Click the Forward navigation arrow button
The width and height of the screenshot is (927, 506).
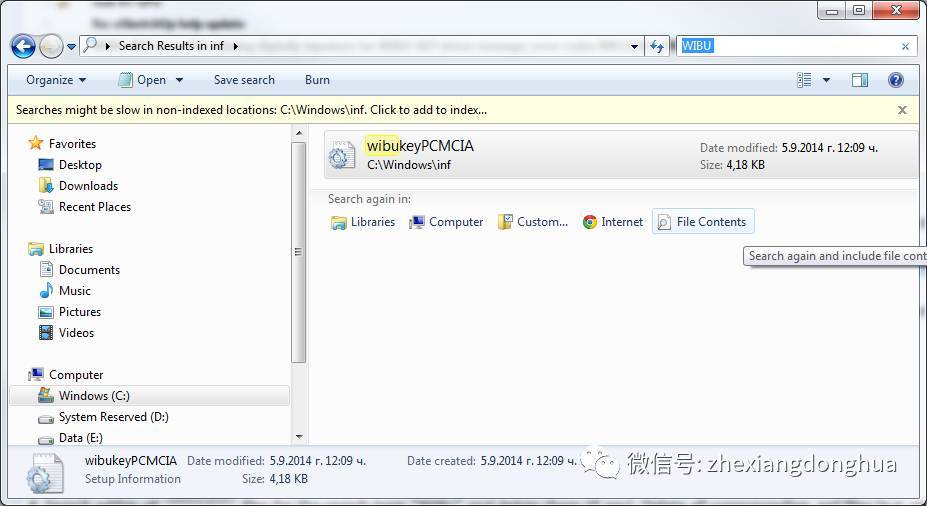coord(51,46)
